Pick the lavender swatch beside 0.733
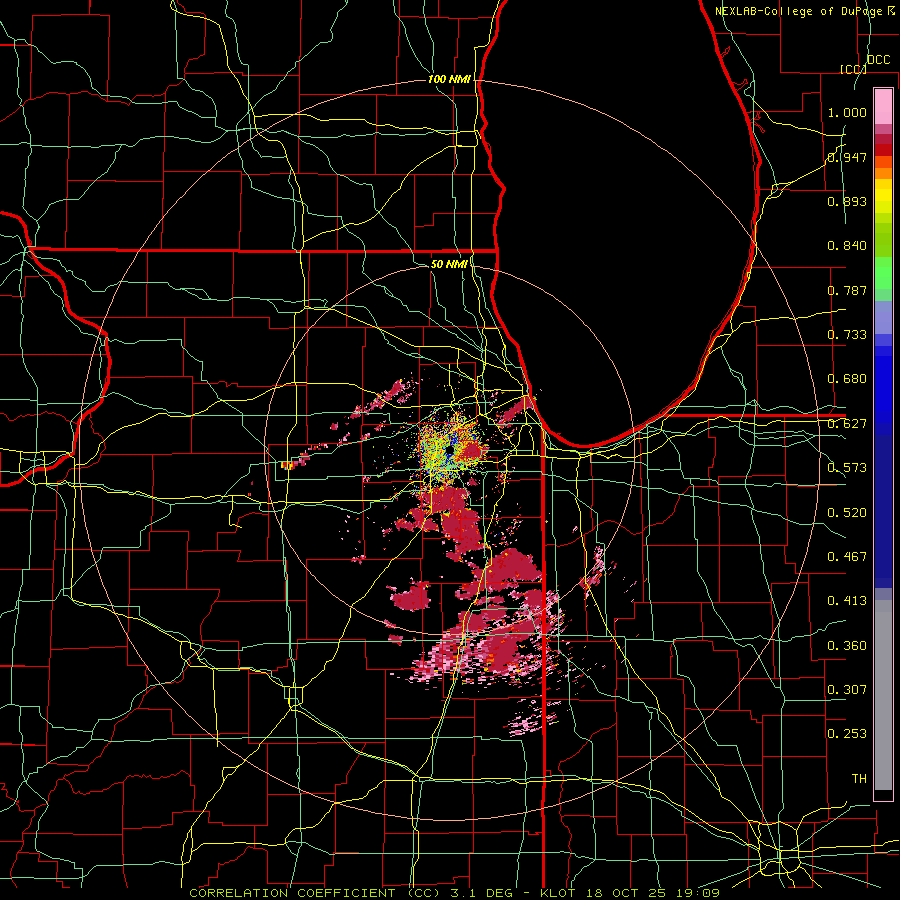900x900 pixels. 883,317
